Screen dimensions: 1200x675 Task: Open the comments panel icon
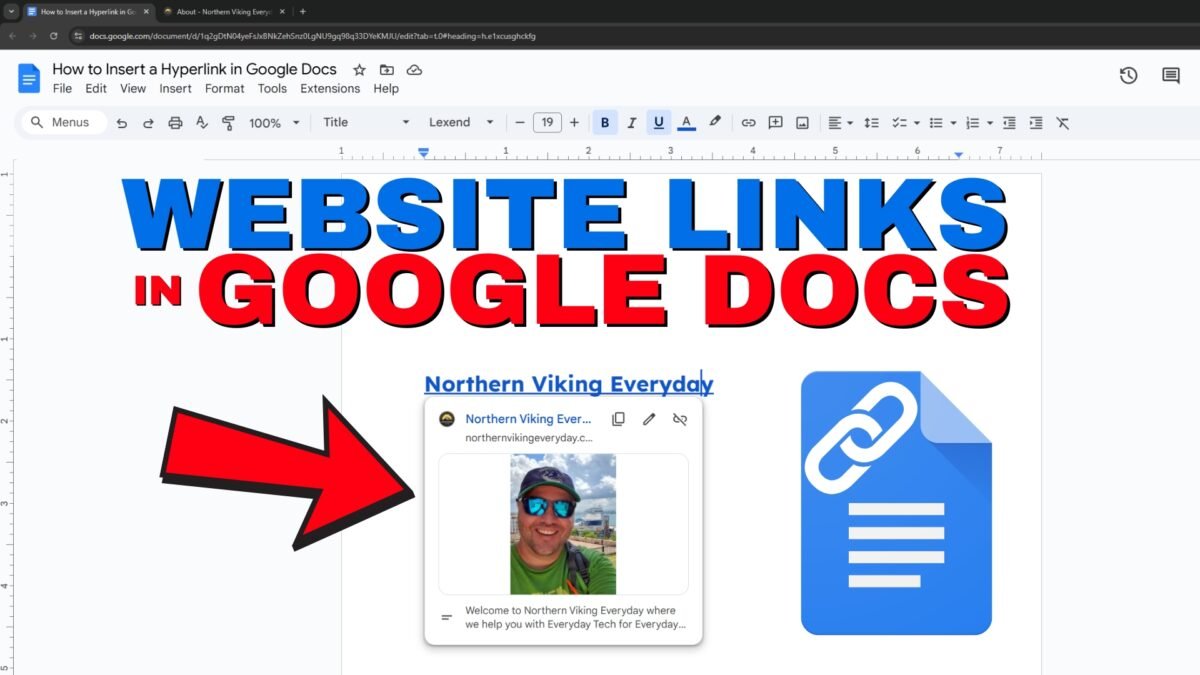point(1170,76)
